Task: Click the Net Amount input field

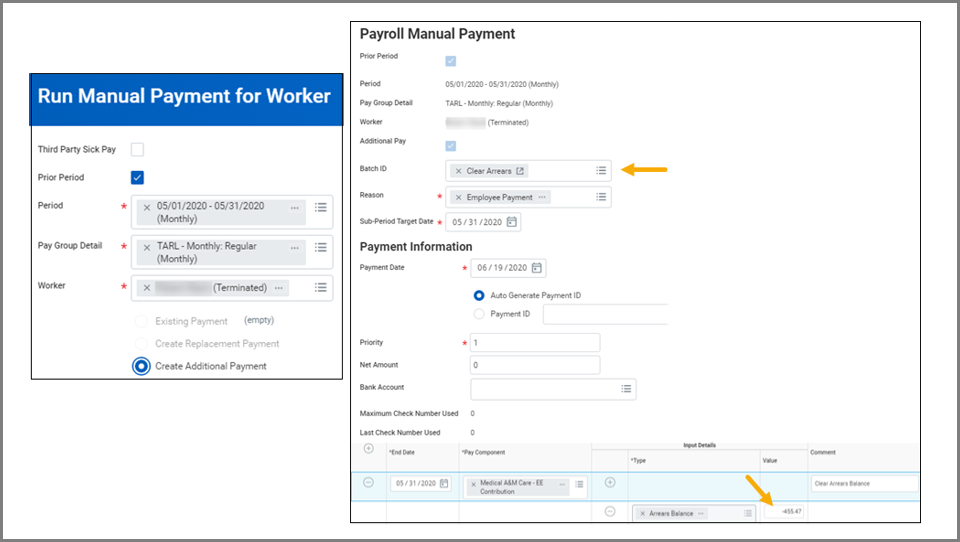Action: (535, 365)
